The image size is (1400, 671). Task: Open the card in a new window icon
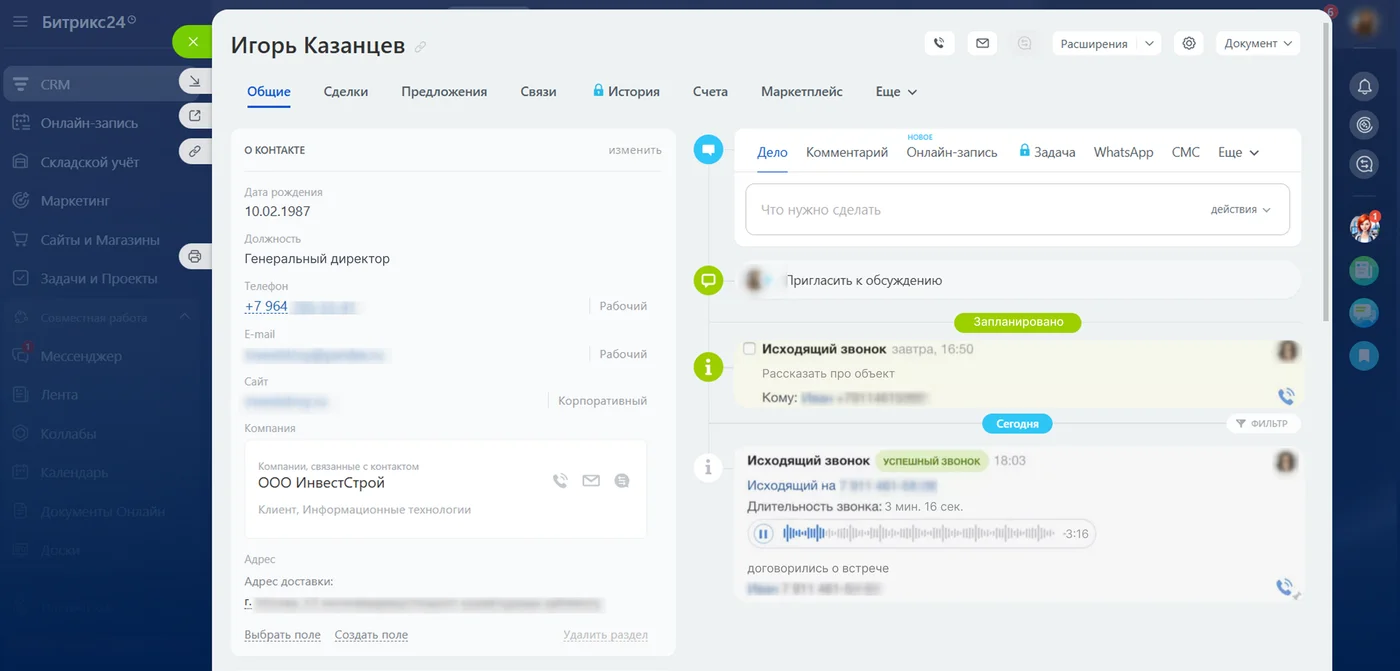(x=195, y=116)
